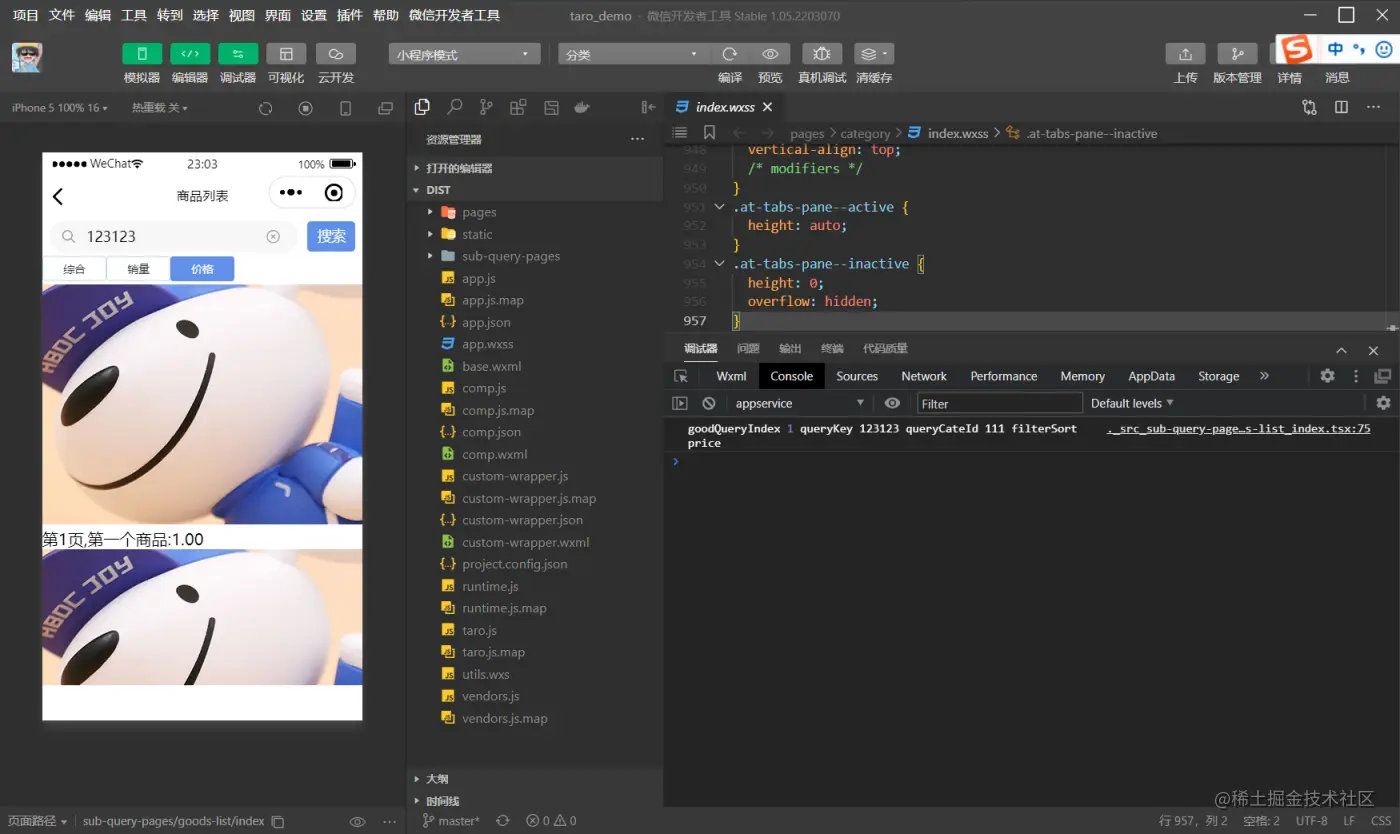Open the 文件 menu

[x=62, y=15]
